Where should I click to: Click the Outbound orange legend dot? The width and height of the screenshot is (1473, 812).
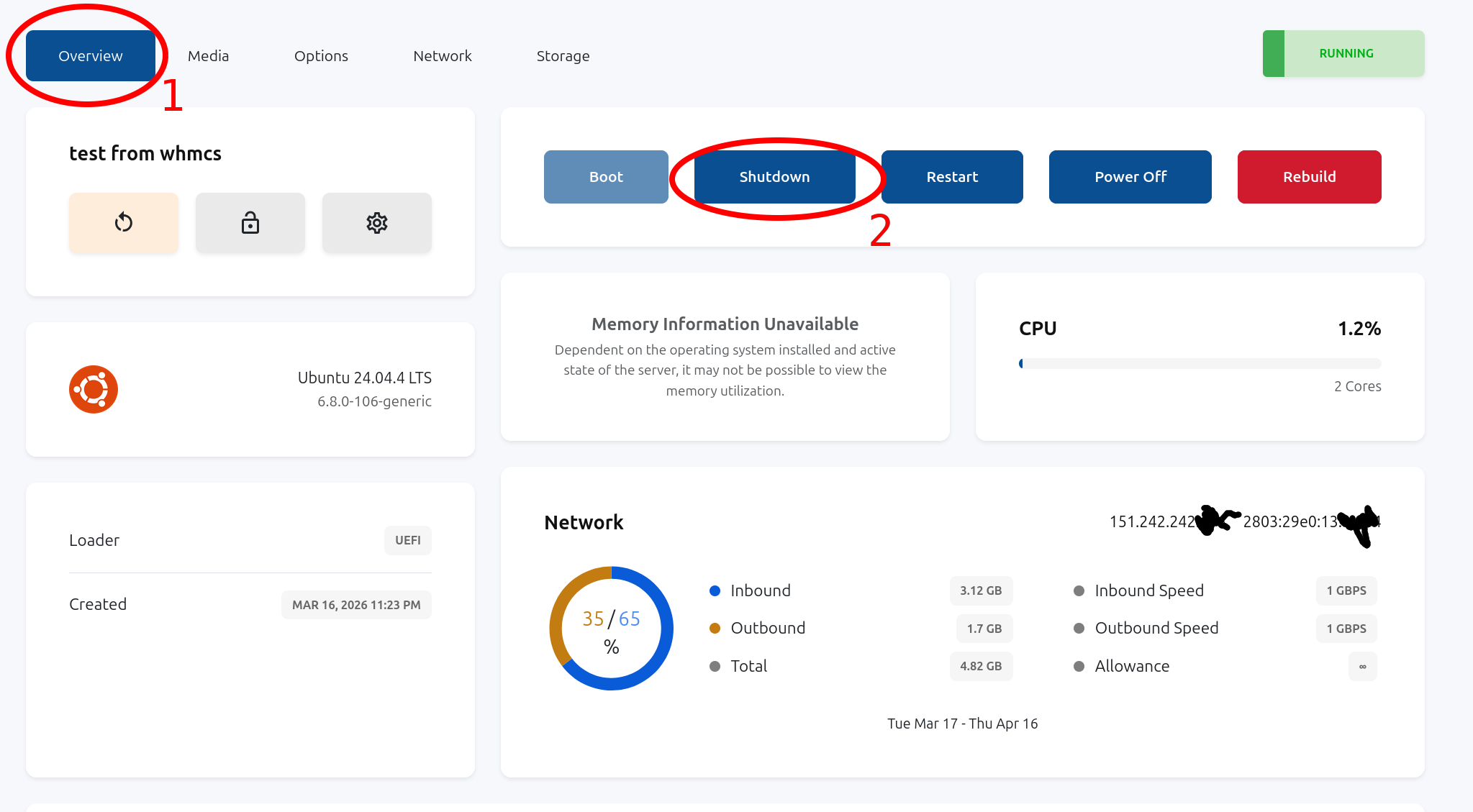tap(715, 628)
